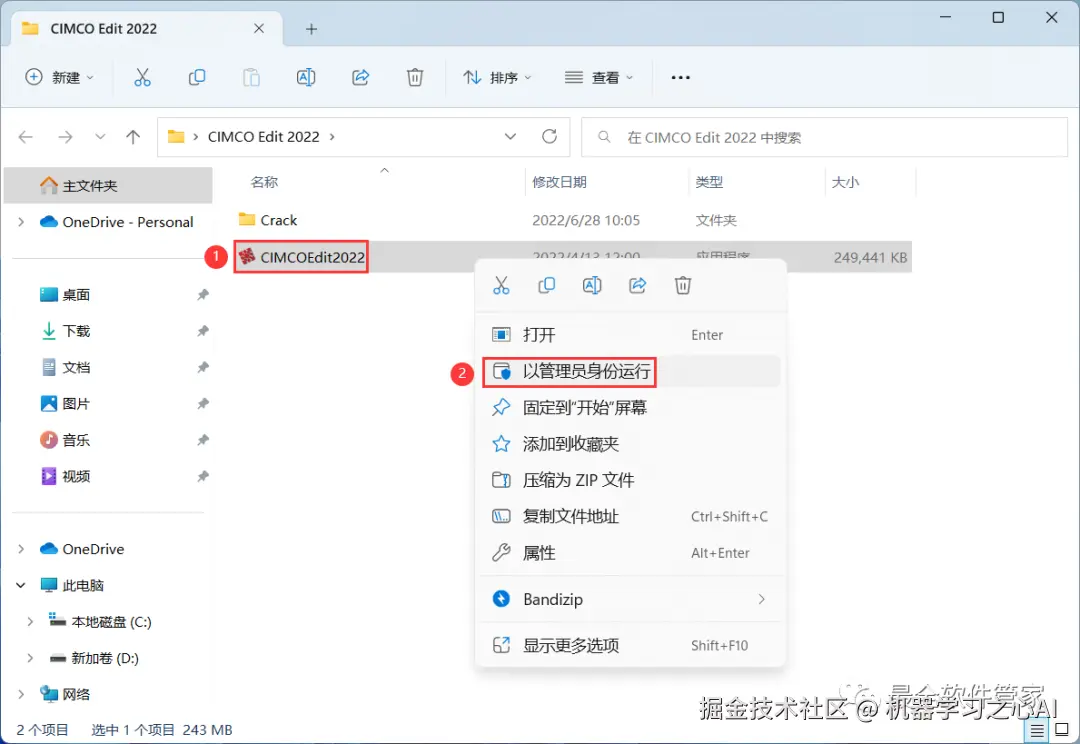Click Rename icon in the context menu
The width and height of the screenshot is (1080, 744).
click(x=592, y=285)
